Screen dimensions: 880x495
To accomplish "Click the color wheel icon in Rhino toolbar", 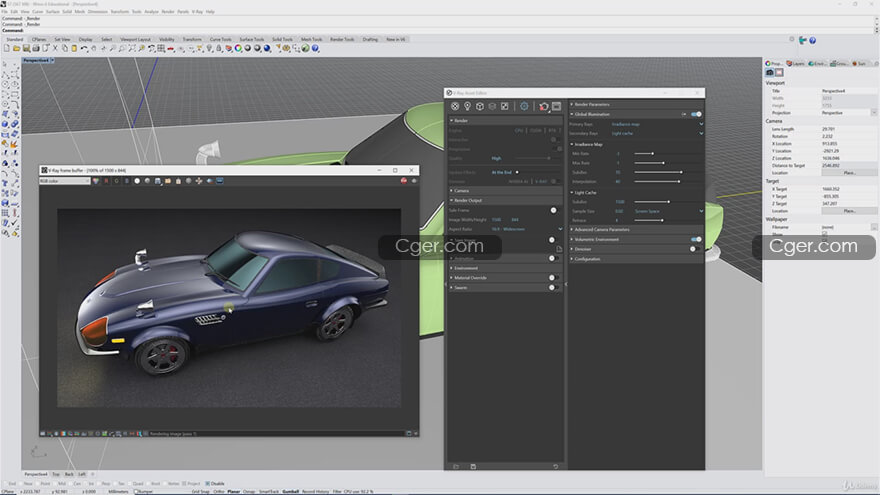I will [238, 48].
